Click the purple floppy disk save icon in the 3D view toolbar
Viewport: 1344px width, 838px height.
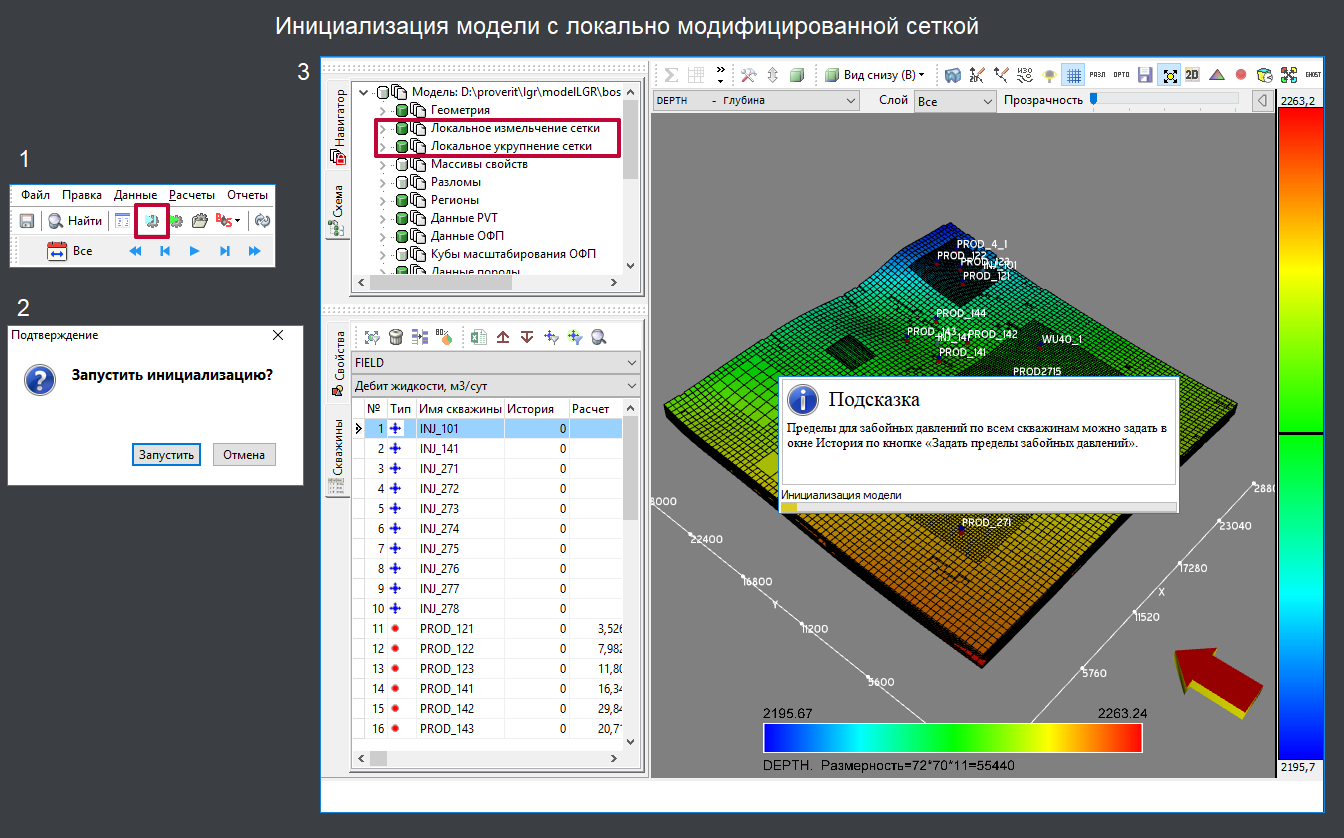1145,75
